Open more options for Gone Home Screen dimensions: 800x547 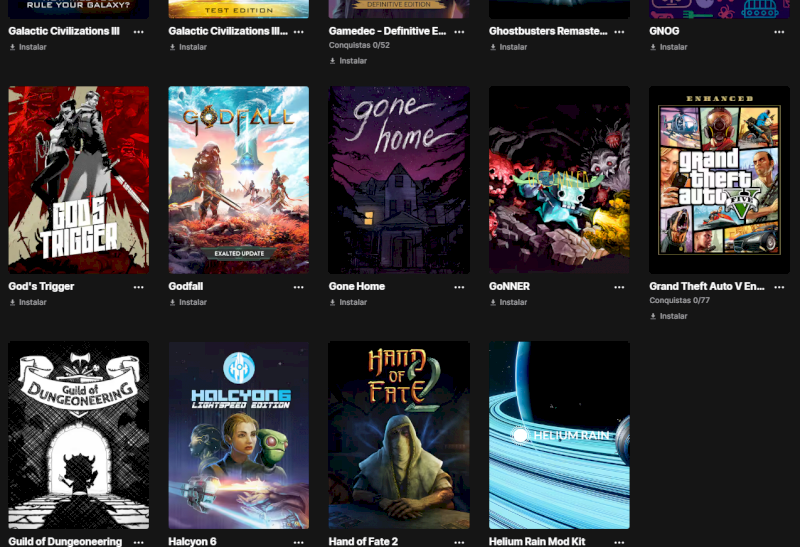459,287
